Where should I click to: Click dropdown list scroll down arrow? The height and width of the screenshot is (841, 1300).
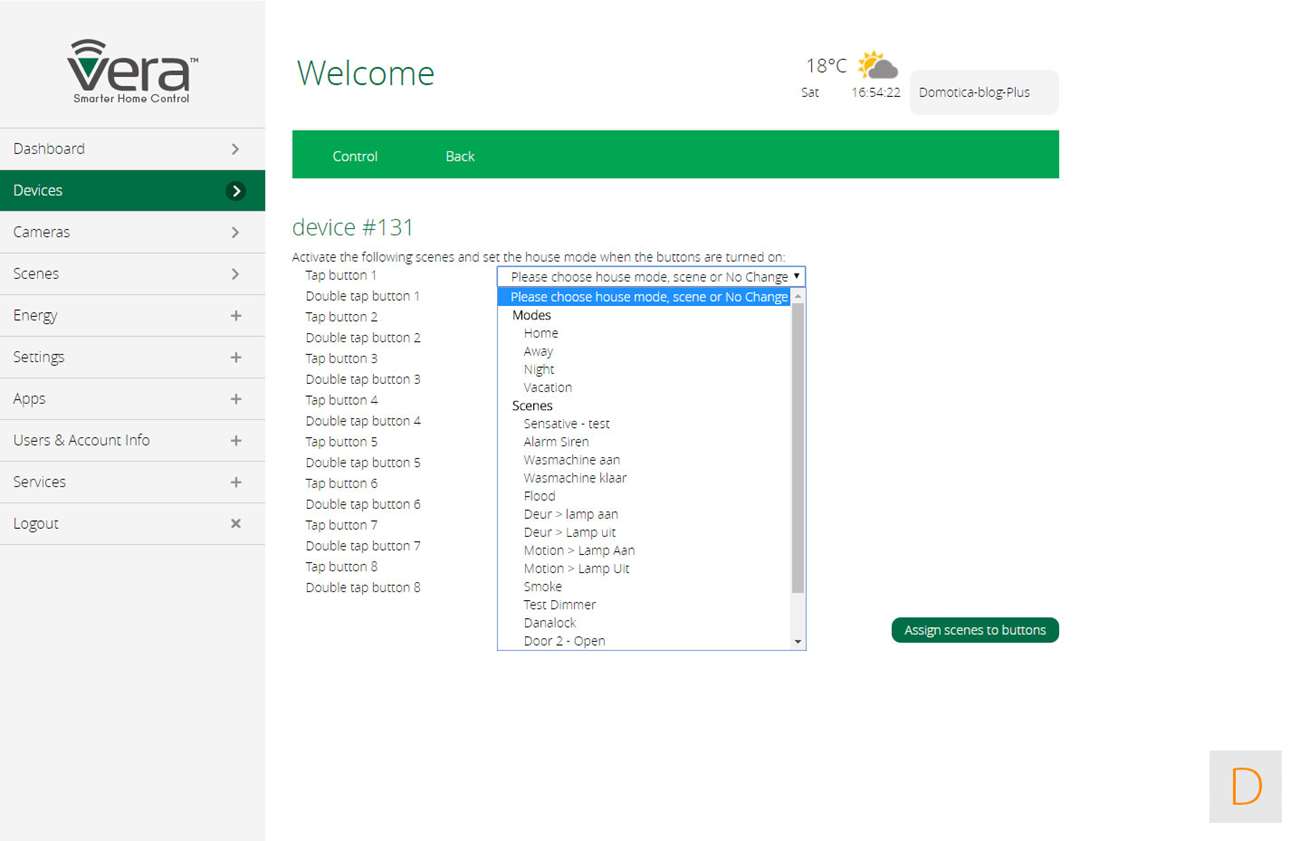797,641
